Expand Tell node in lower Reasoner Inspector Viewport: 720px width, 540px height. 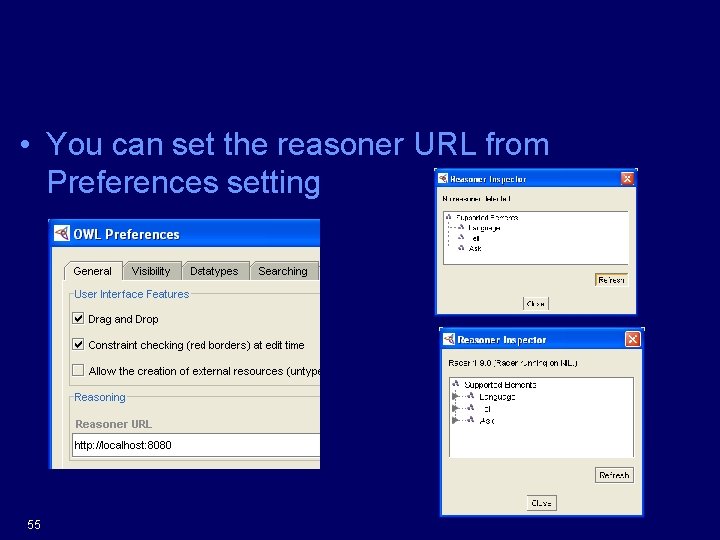(x=455, y=408)
